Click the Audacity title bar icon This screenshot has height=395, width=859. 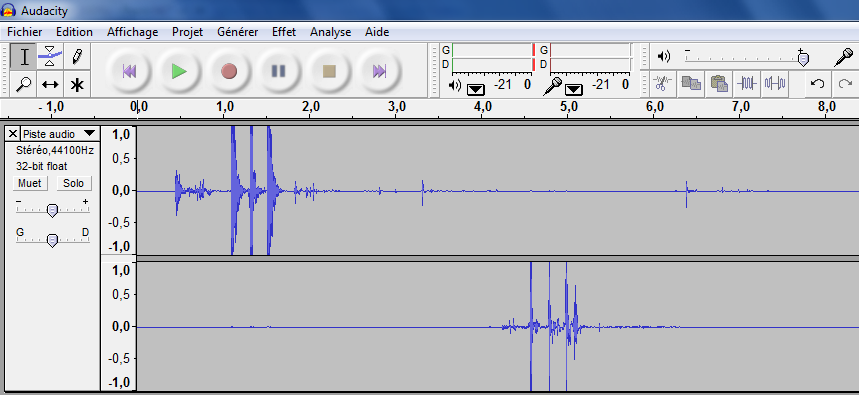pyautogui.click(x=9, y=10)
